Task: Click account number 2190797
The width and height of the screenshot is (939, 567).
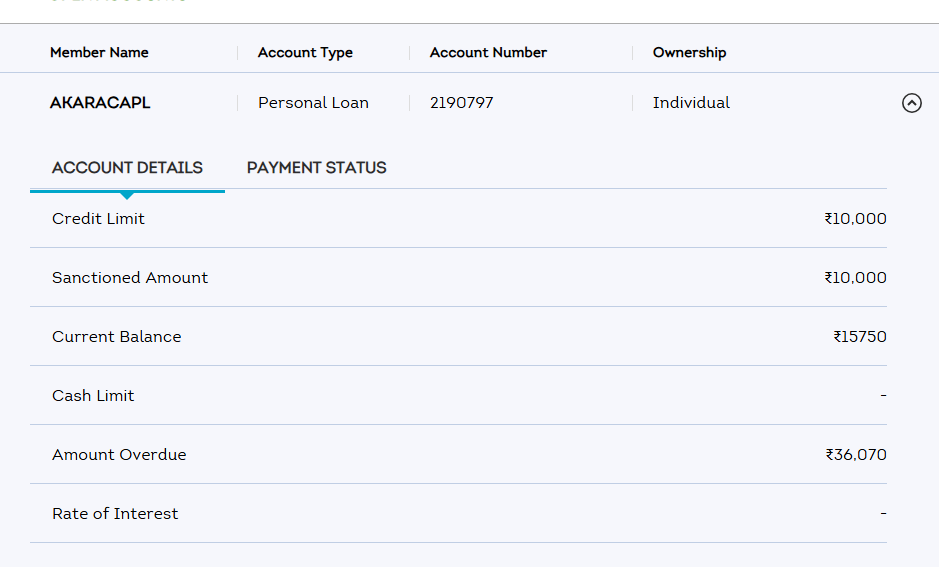Action: (461, 102)
